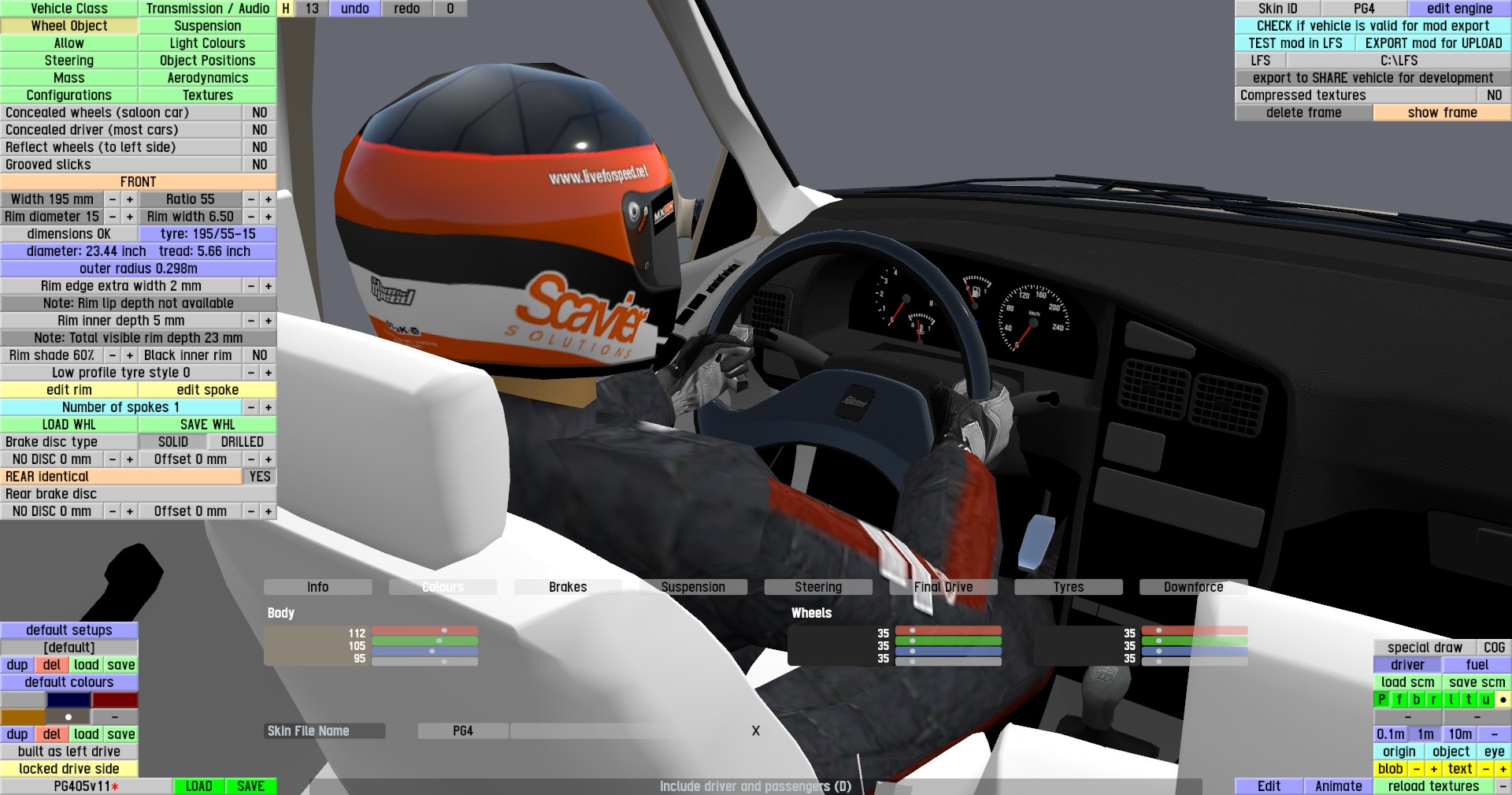Screen dimensions: 1512x795
Task: Click TEST mod in LFS
Action: click(1295, 43)
